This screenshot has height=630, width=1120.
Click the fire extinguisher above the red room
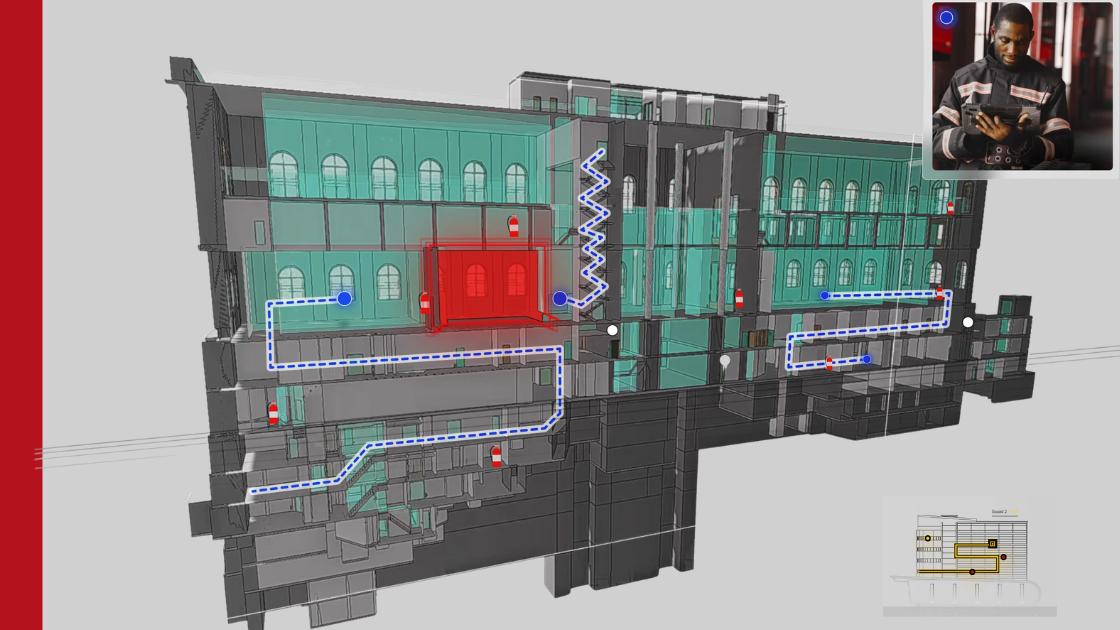click(513, 226)
